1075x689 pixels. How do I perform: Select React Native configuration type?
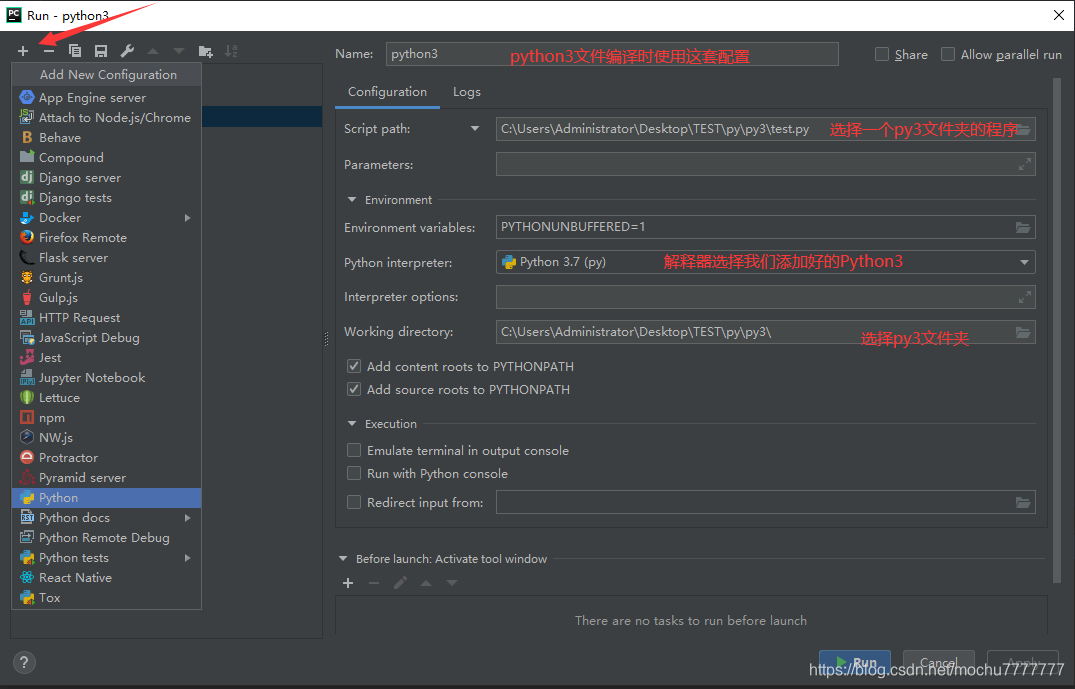[x=106, y=577]
